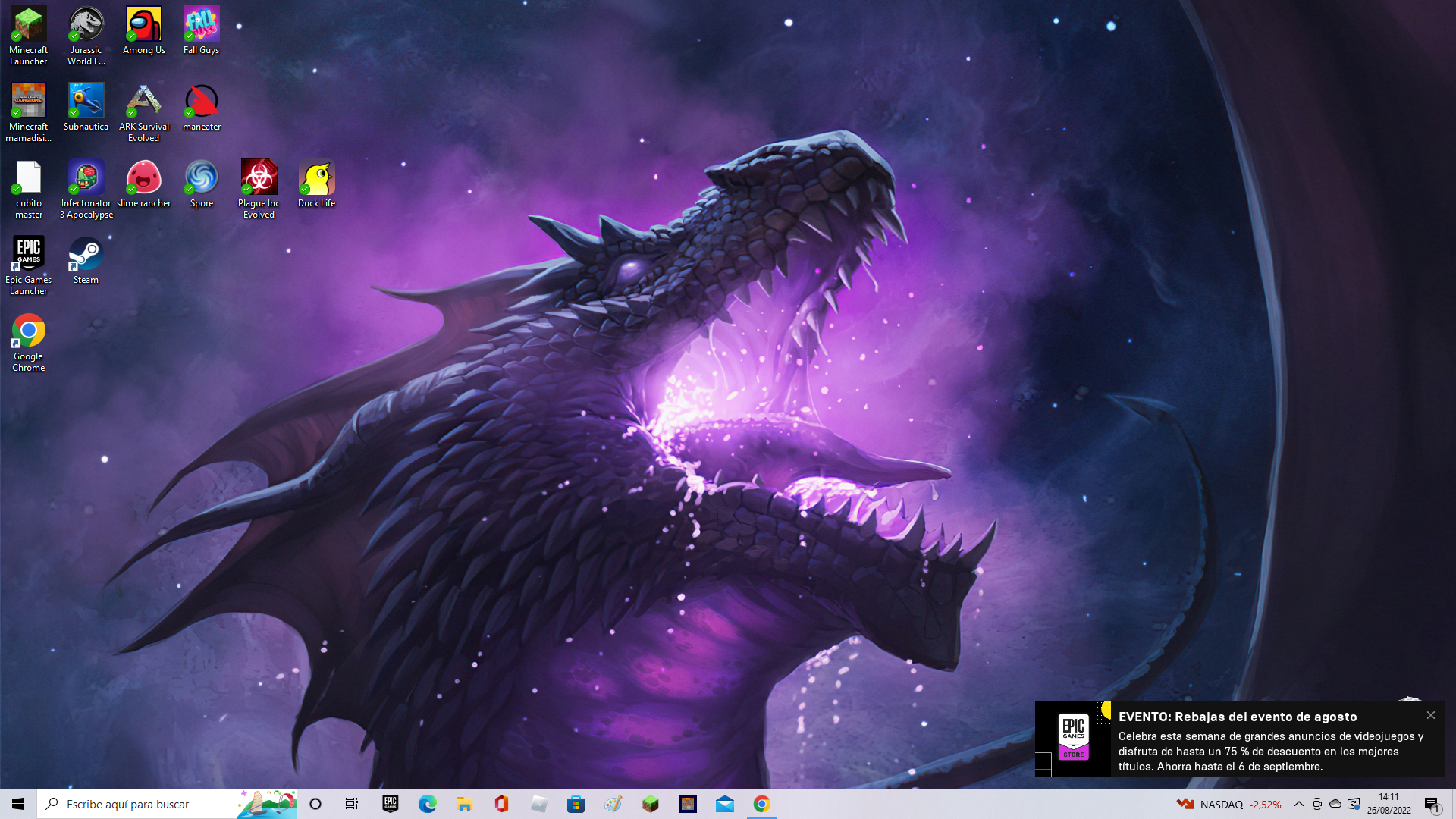
Task: Select the Plague Inc Evolved desktop icon
Action: point(259,189)
